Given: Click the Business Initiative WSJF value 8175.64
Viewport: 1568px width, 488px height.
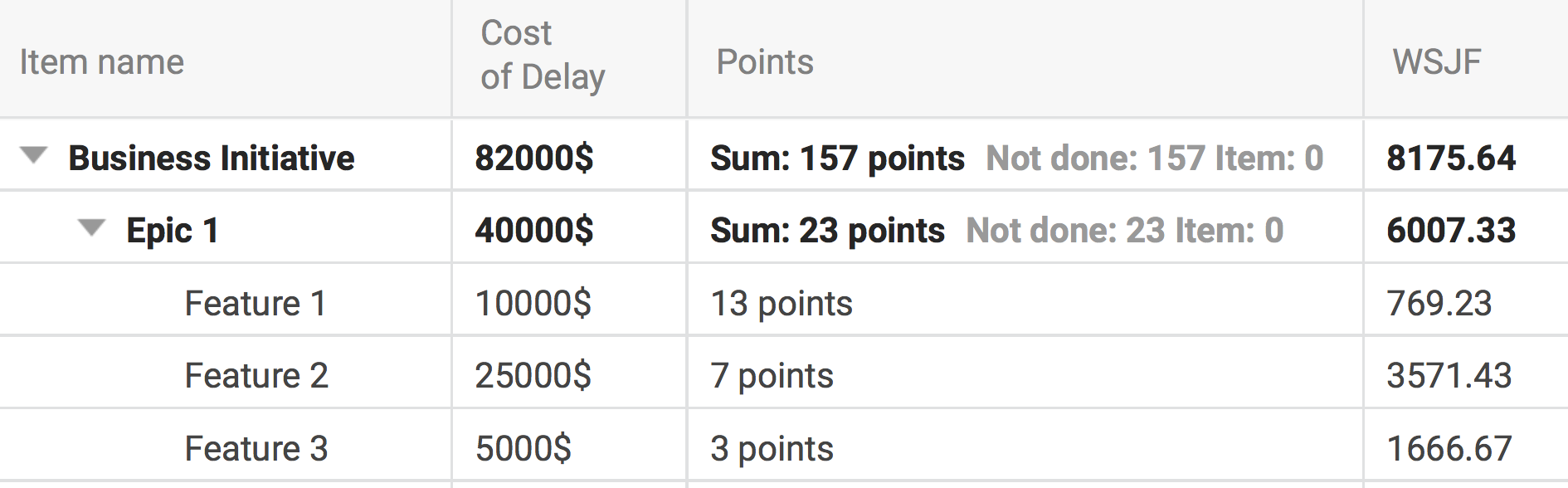Looking at the screenshot, I should pyautogui.click(x=1450, y=158).
